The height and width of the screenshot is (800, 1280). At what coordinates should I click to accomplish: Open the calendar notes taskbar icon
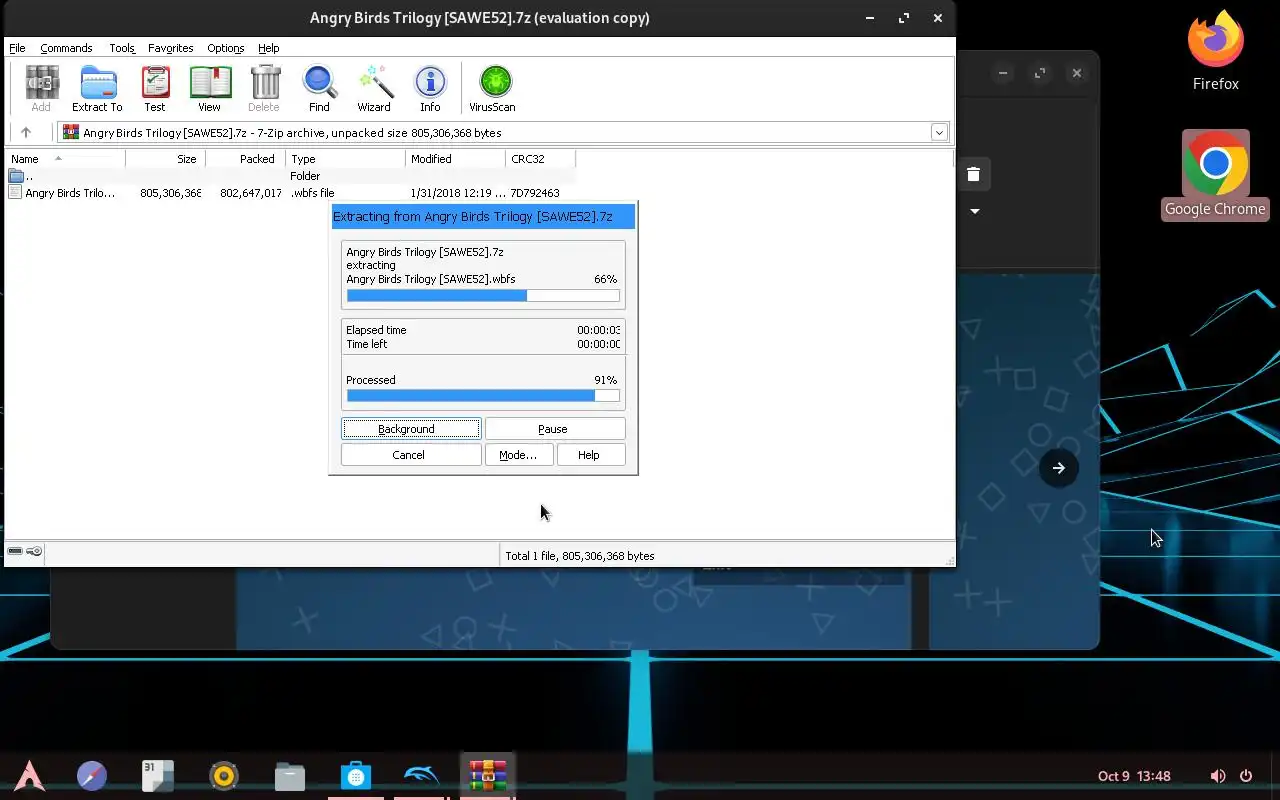pyautogui.click(x=157, y=776)
